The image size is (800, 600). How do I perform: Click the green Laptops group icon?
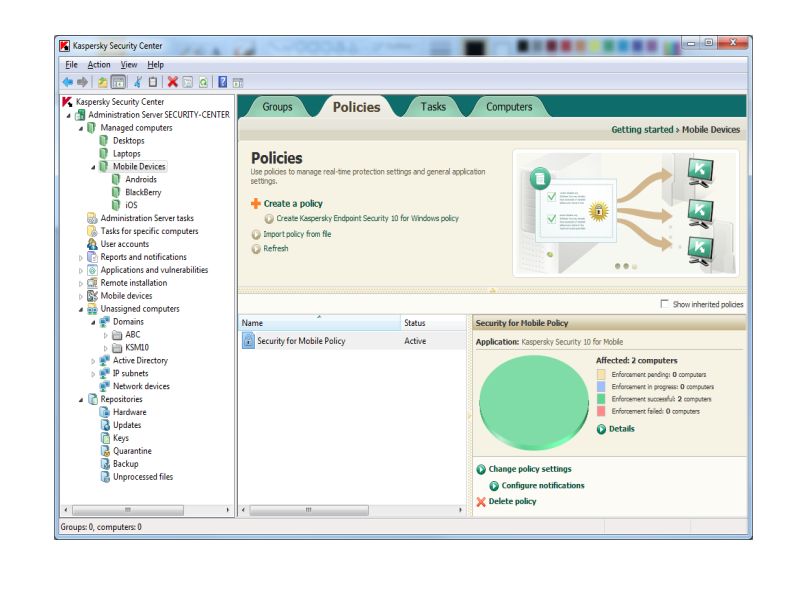point(104,154)
